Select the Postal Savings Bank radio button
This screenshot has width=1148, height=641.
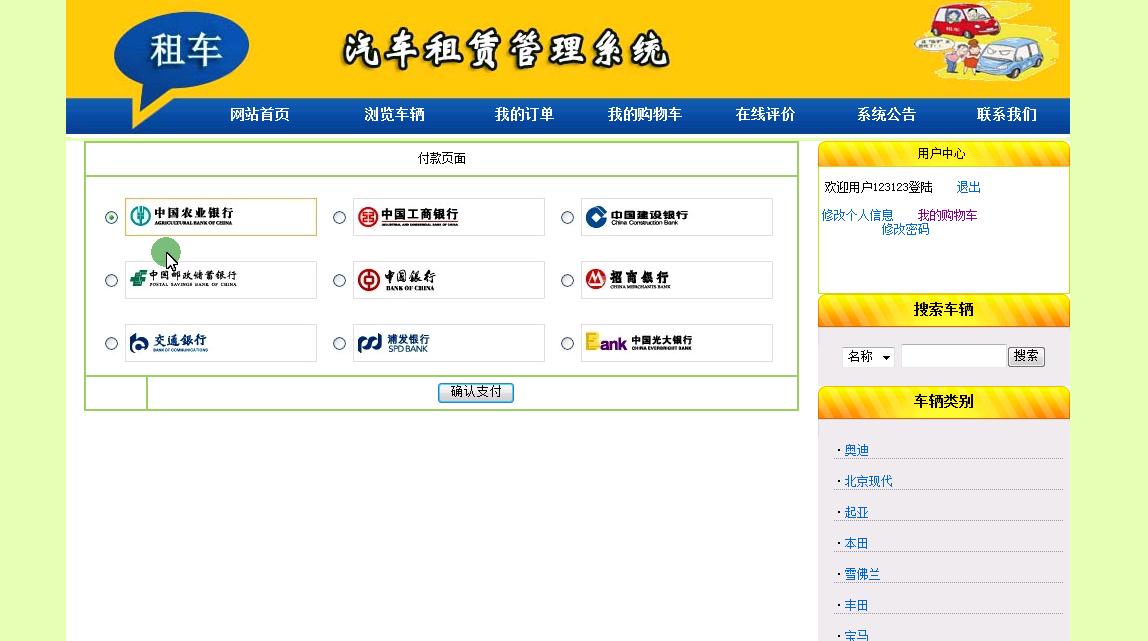pos(111,280)
